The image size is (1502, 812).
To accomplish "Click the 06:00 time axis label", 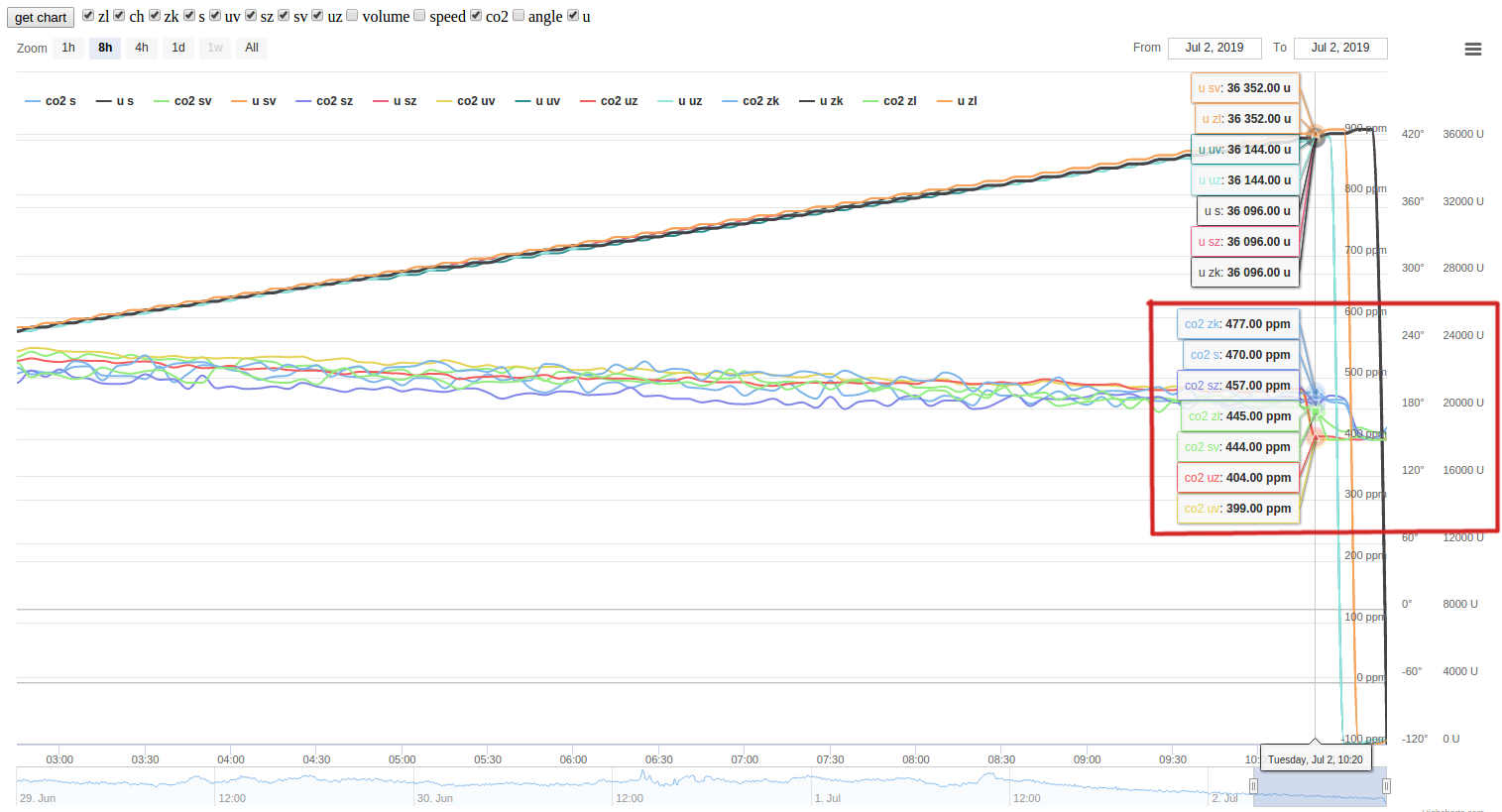I will tap(573, 759).
